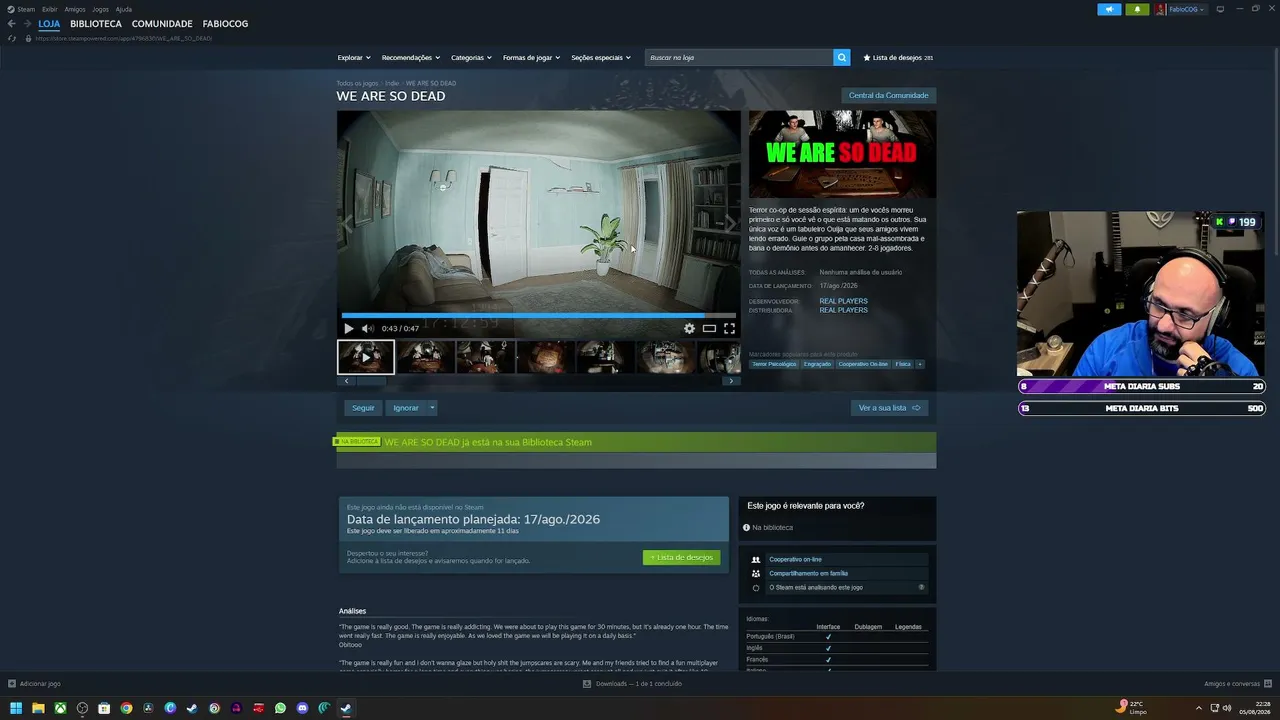Expand the Seções especiais dropdown

pos(600,57)
